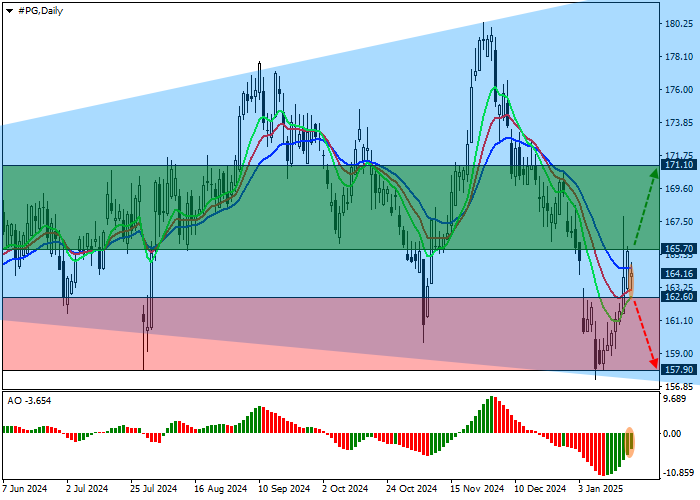Click the 164.16 current price label
This screenshot has width=700, height=500.
[x=679, y=273]
